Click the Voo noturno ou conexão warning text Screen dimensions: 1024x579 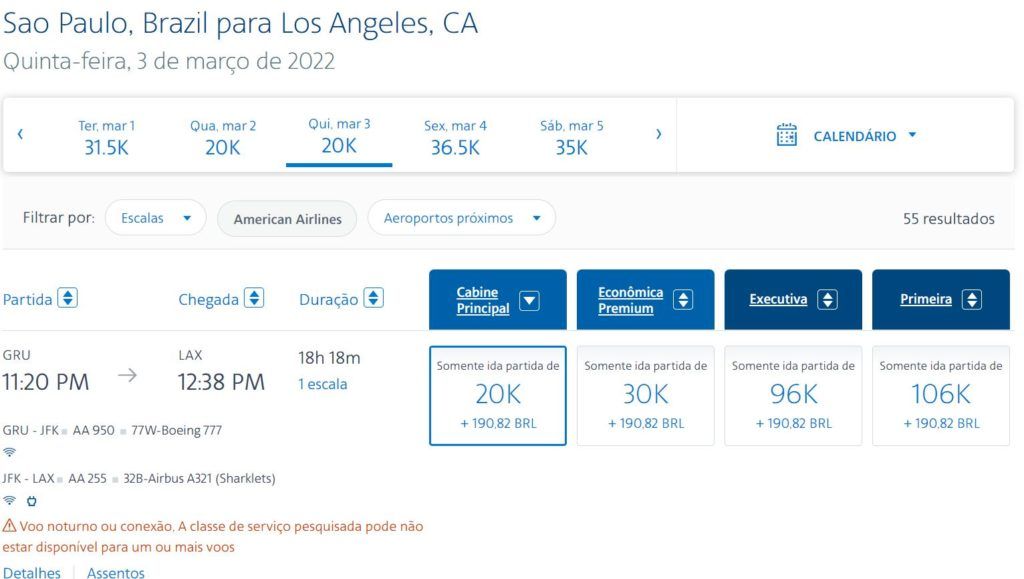pos(213,537)
